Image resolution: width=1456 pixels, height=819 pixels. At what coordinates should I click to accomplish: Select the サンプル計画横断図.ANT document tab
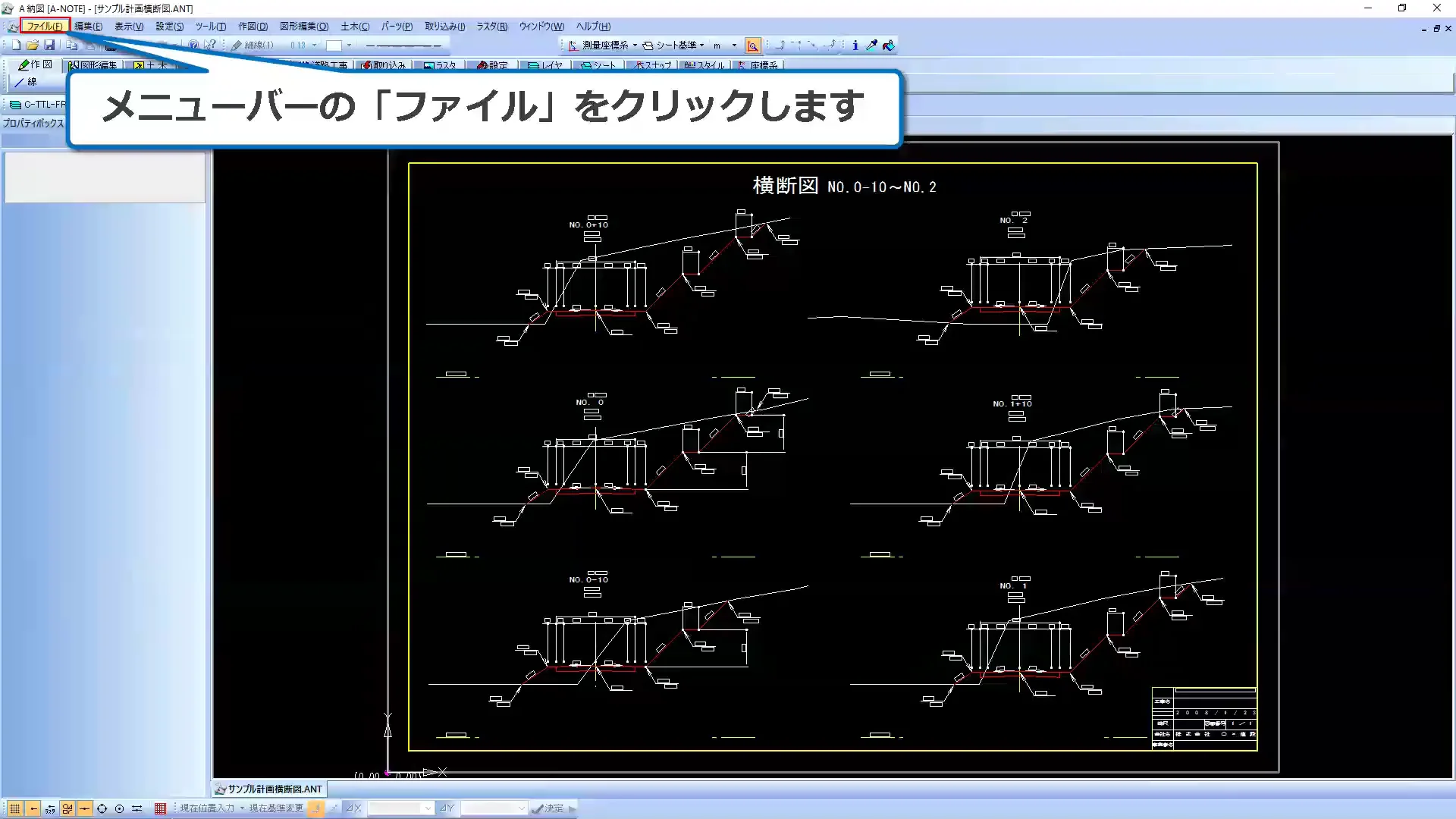pos(268,789)
